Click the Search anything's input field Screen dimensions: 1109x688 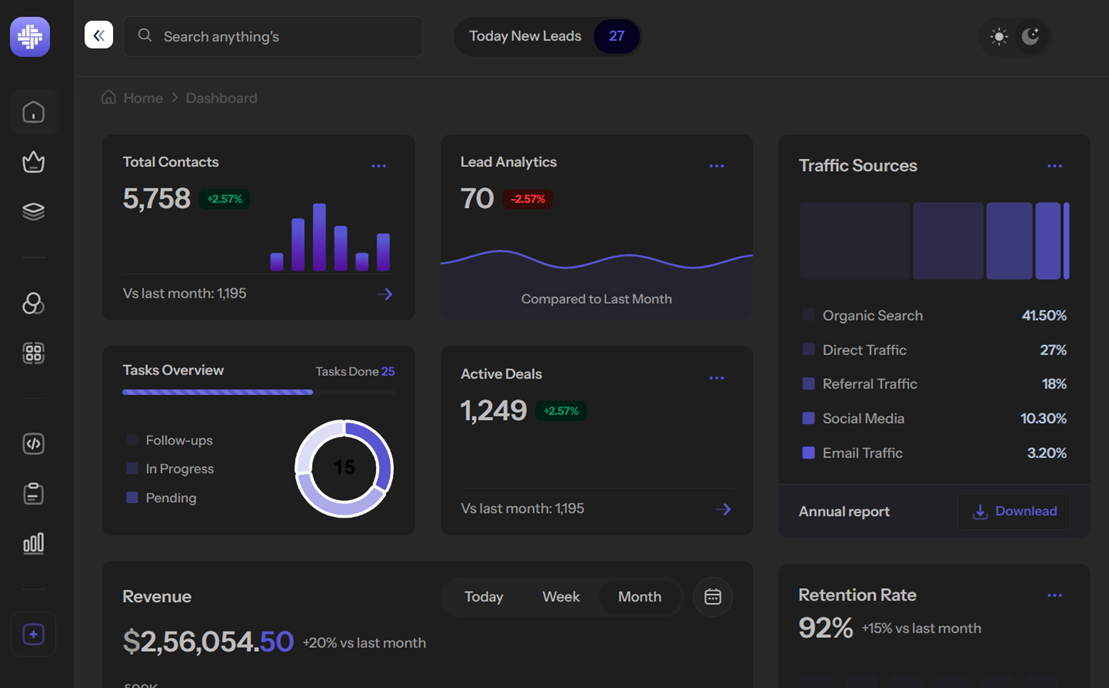(x=273, y=36)
